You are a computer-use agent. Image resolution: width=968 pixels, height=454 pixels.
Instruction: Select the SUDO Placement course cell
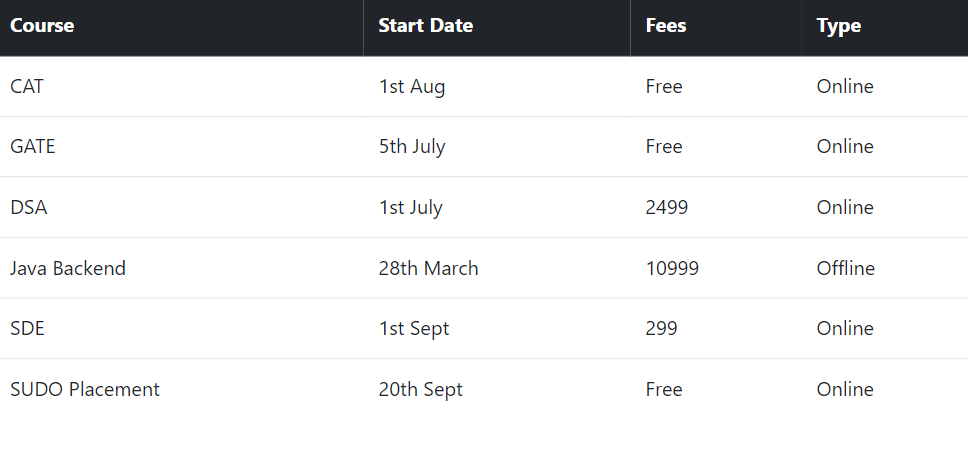coord(85,389)
